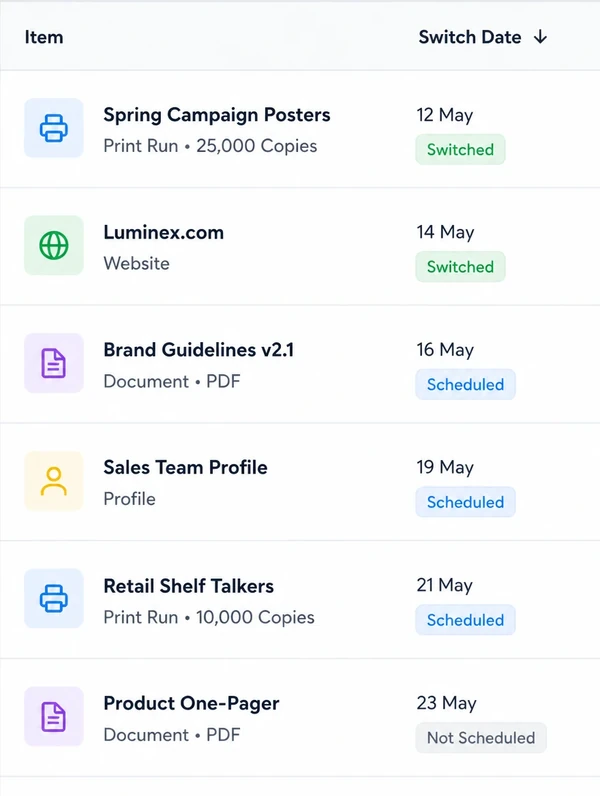The width and height of the screenshot is (600, 796).
Task: Click the document icon for Brand Guidelines v2.1
Action: pyautogui.click(x=54, y=363)
